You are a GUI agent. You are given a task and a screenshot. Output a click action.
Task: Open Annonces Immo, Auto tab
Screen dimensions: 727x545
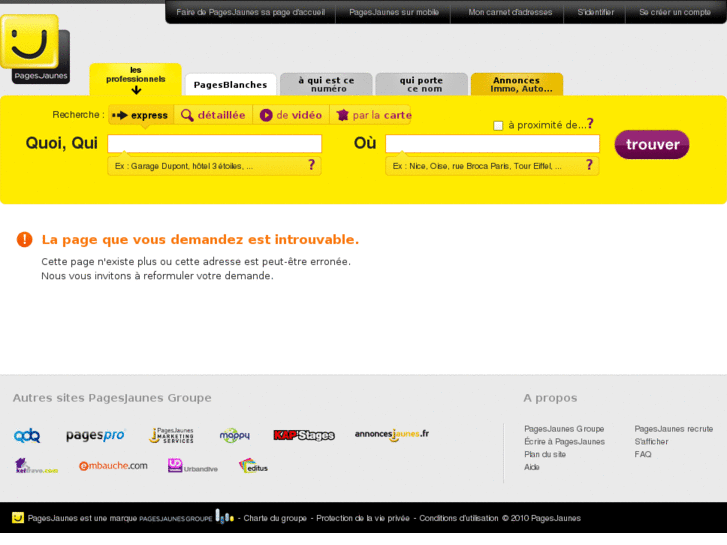point(517,84)
